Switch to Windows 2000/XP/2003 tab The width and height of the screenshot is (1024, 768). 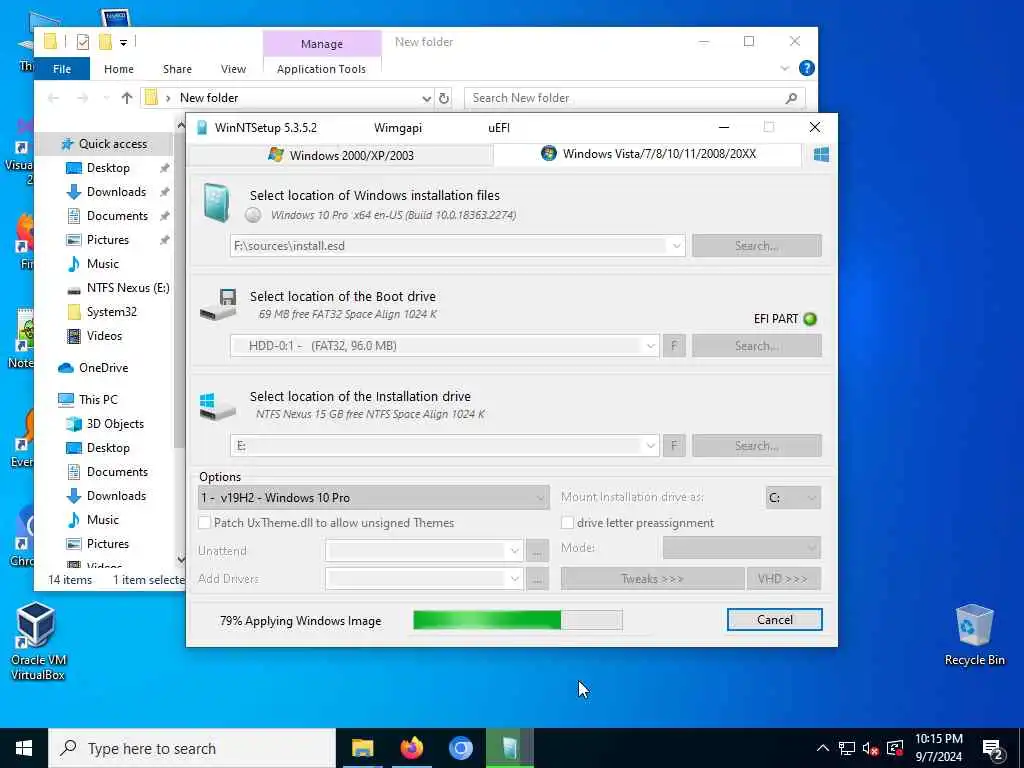pyautogui.click(x=340, y=155)
